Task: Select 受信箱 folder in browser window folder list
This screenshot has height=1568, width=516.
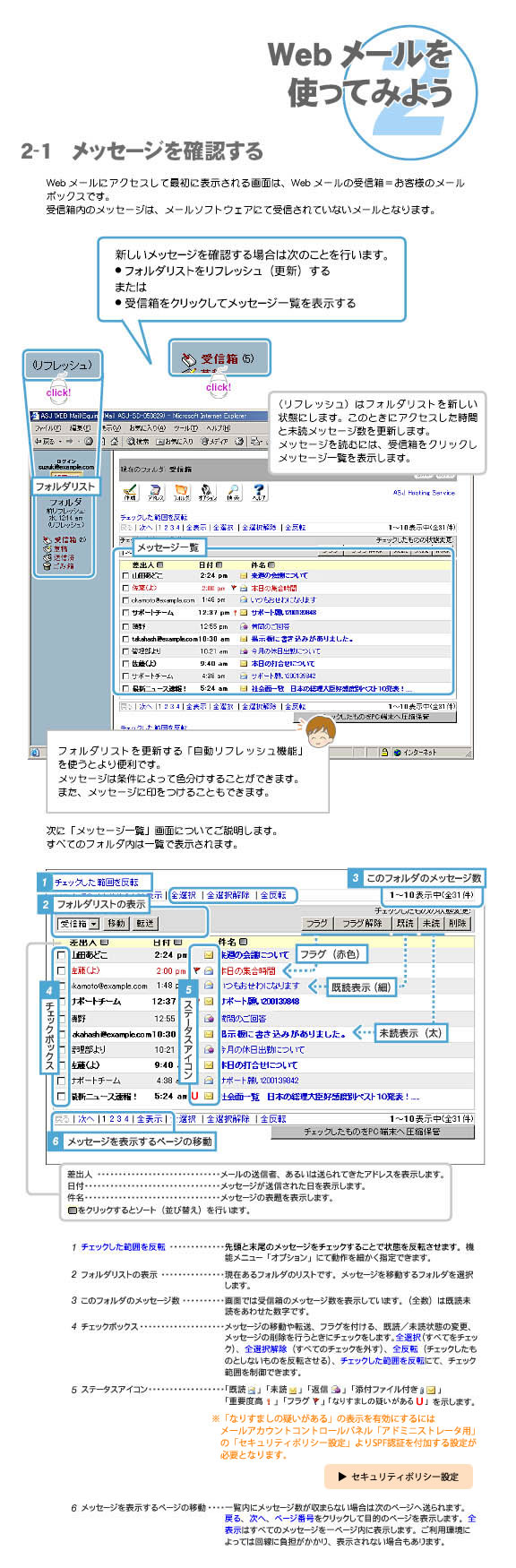Action: [x=64, y=540]
